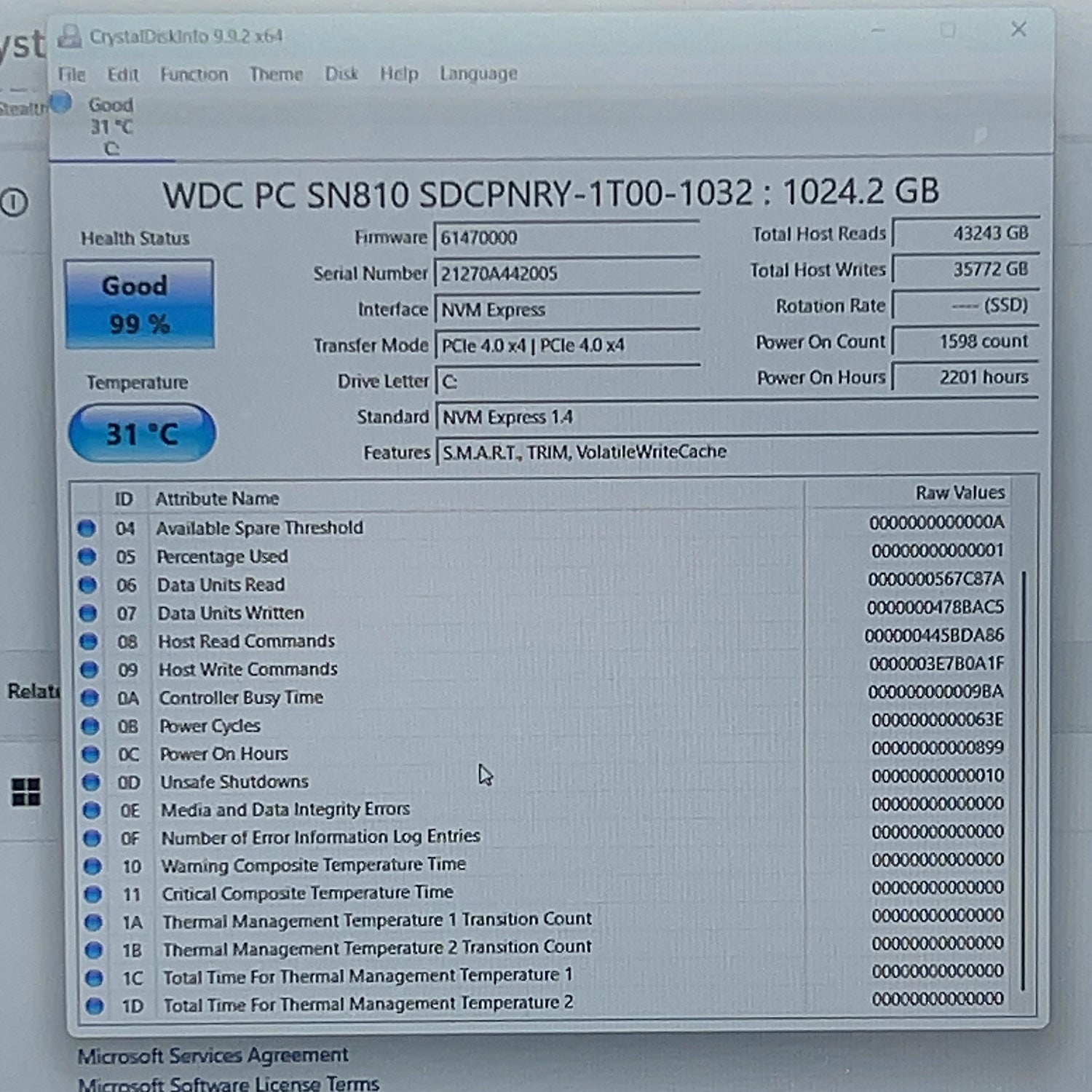Image resolution: width=1092 pixels, height=1092 pixels.
Task: Click the status dot for Available Spare Threshold
Action: tap(86, 528)
